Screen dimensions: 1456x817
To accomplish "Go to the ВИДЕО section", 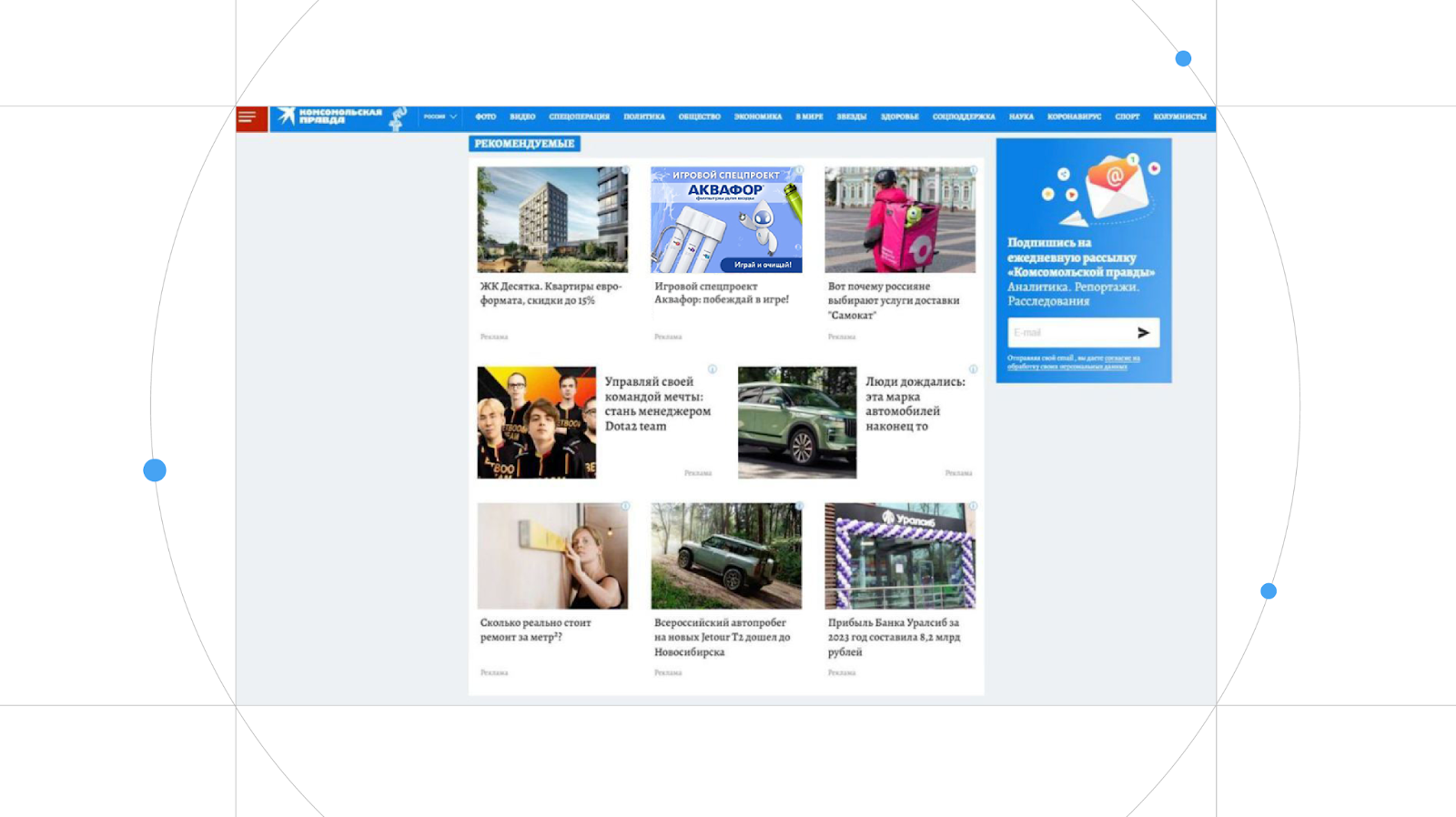I will coord(522,116).
